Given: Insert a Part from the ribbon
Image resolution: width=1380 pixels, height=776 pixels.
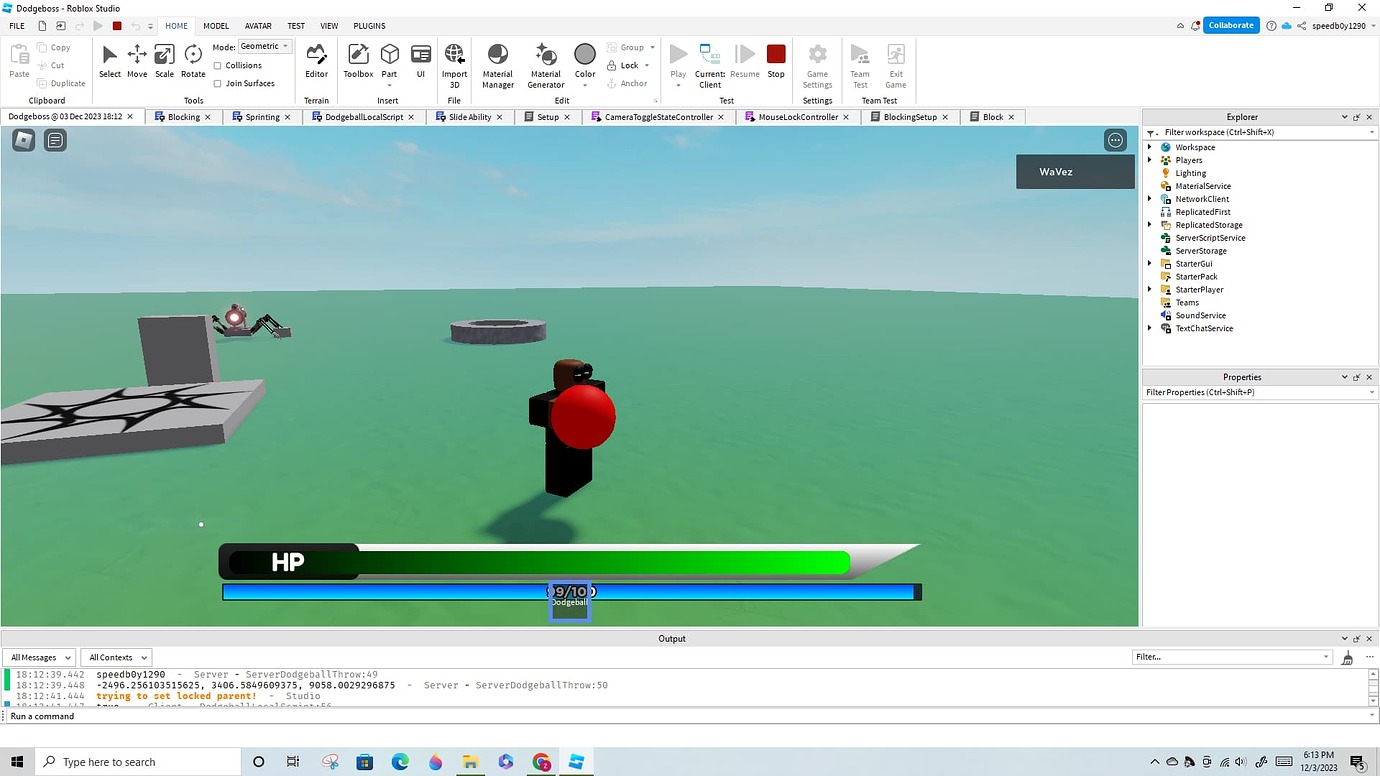Looking at the screenshot, I should pos(390,61).
